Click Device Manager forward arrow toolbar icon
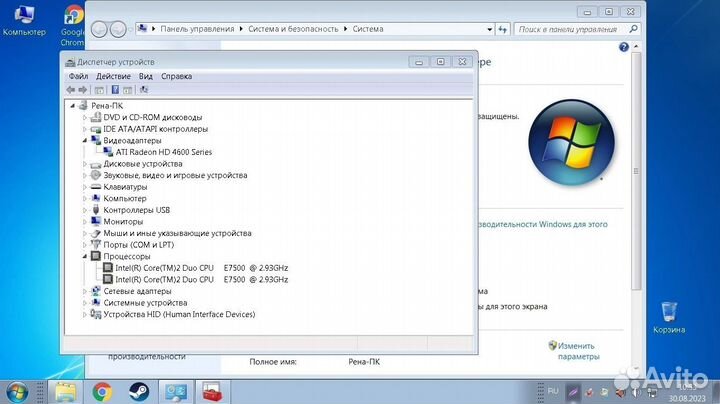 point(83,90)
